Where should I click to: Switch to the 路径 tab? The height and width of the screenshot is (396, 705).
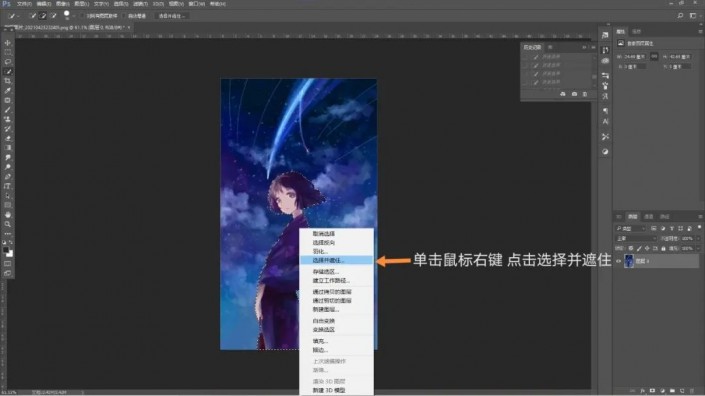[665, 217]
